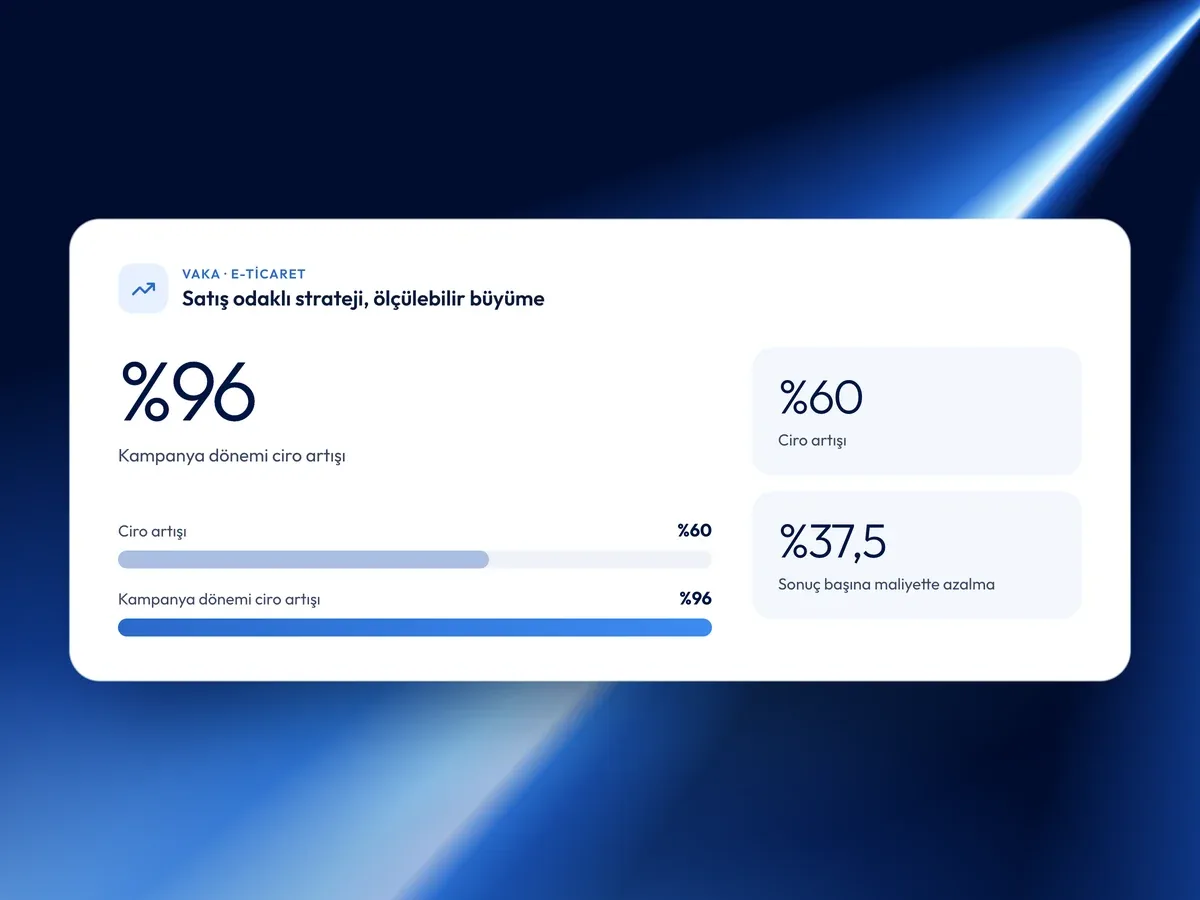Select the 'VAKA · E-TİCARET' label

tap(244, 274)
